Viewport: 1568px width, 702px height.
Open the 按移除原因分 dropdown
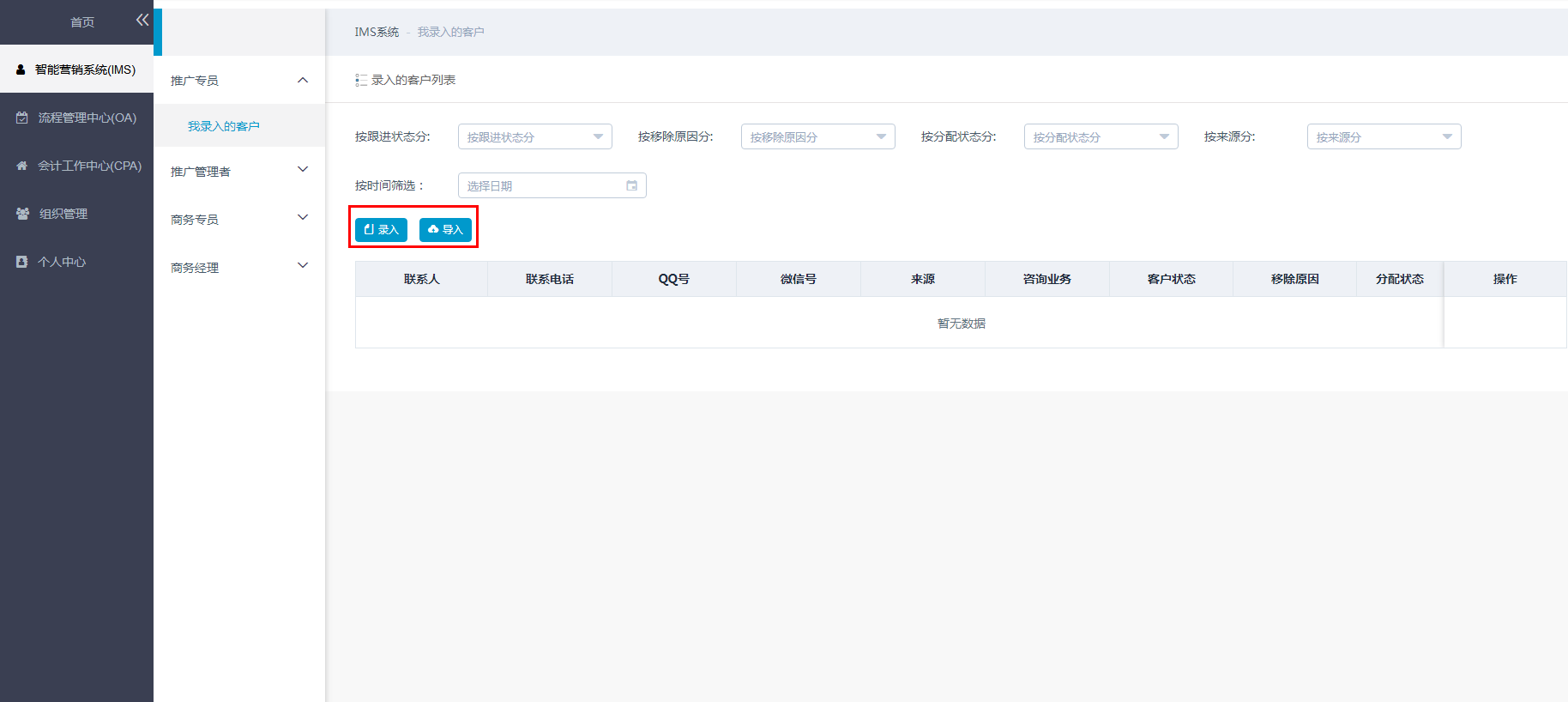818,136
